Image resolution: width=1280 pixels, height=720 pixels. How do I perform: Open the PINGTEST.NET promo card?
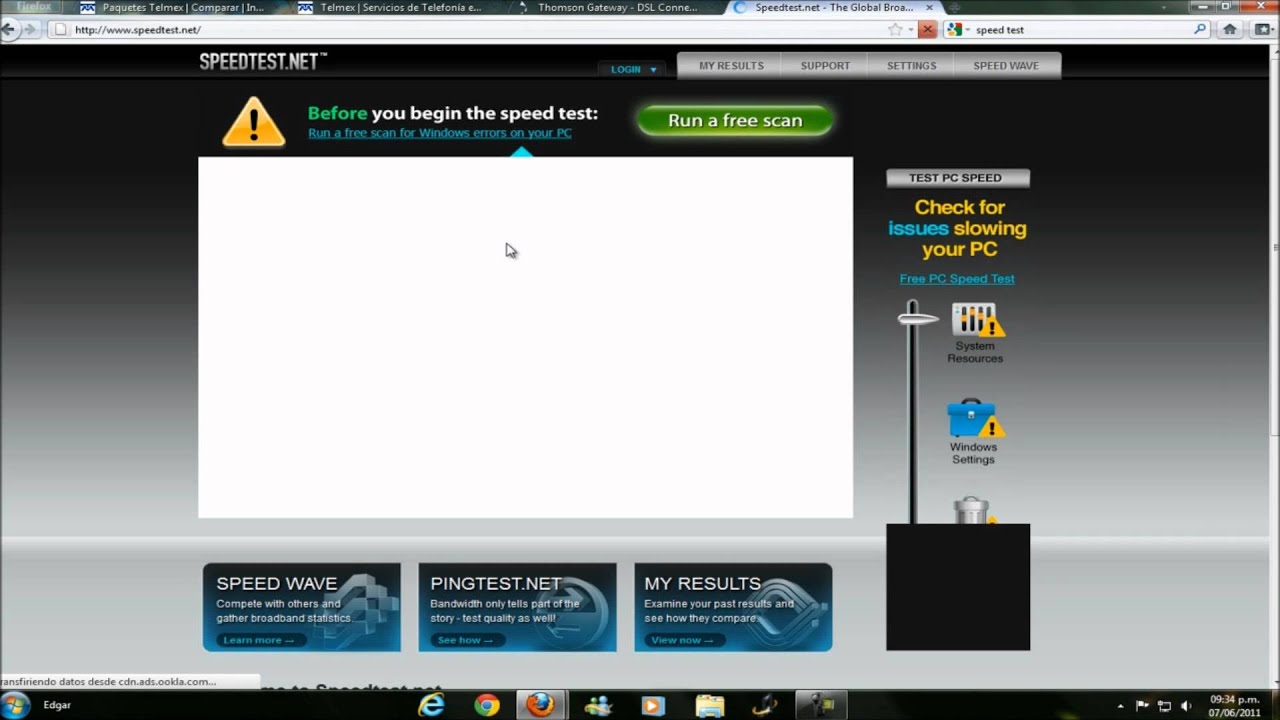click(517, 607)
